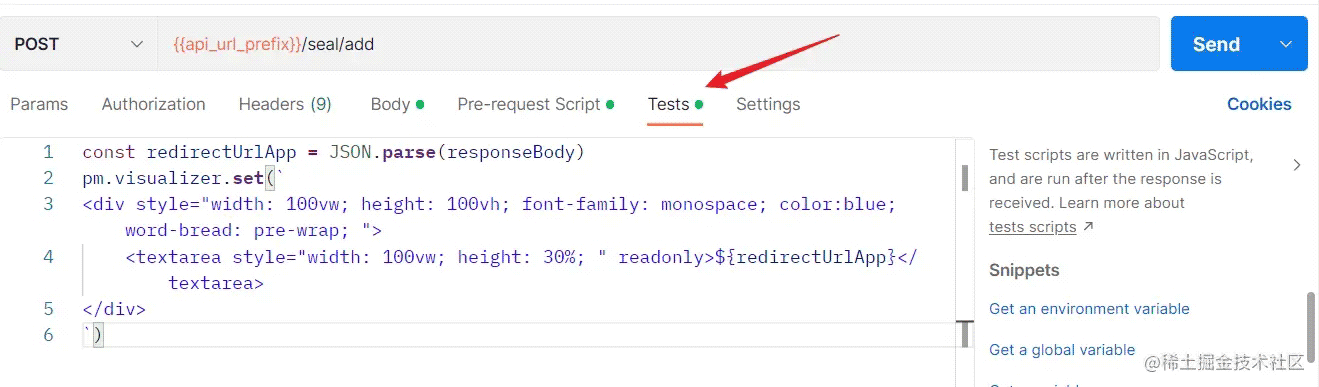Expand the Send options arrow
The width and height of the screenshot is (1319, 387).
tap(1286, 44)
